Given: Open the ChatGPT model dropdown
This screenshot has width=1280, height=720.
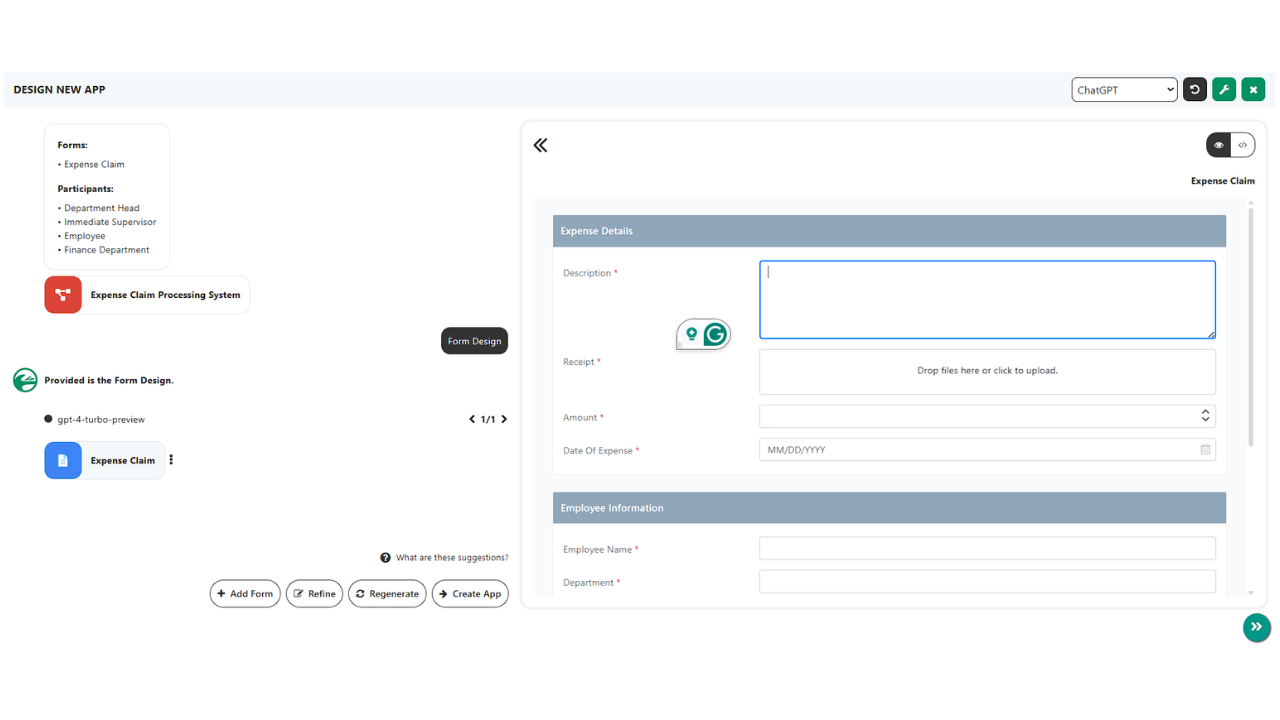Looking at the screenshot, I should (1124, 90).
